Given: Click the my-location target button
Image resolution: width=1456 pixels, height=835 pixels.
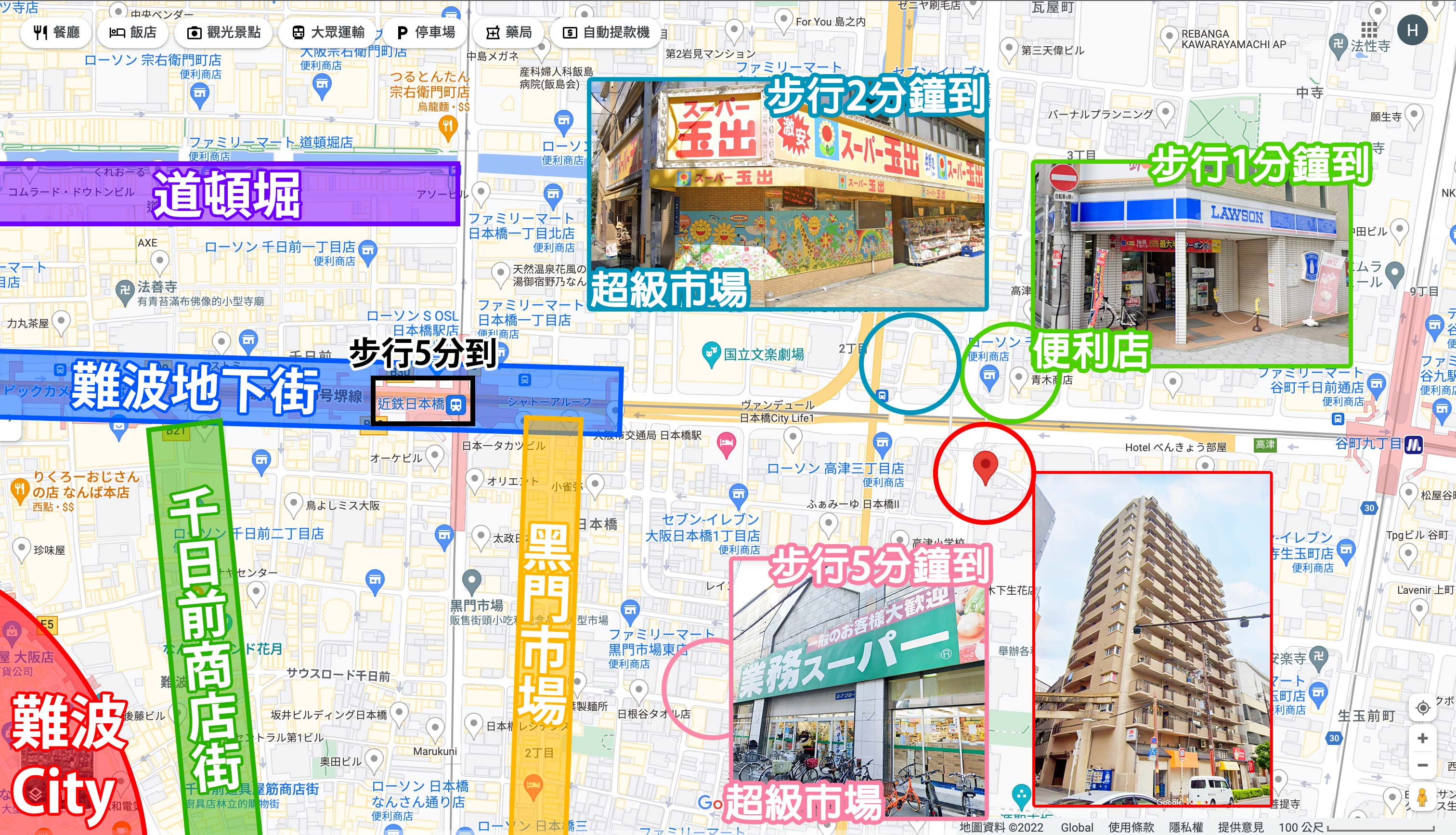Looking at the screenshot, I should [1422, 708].
